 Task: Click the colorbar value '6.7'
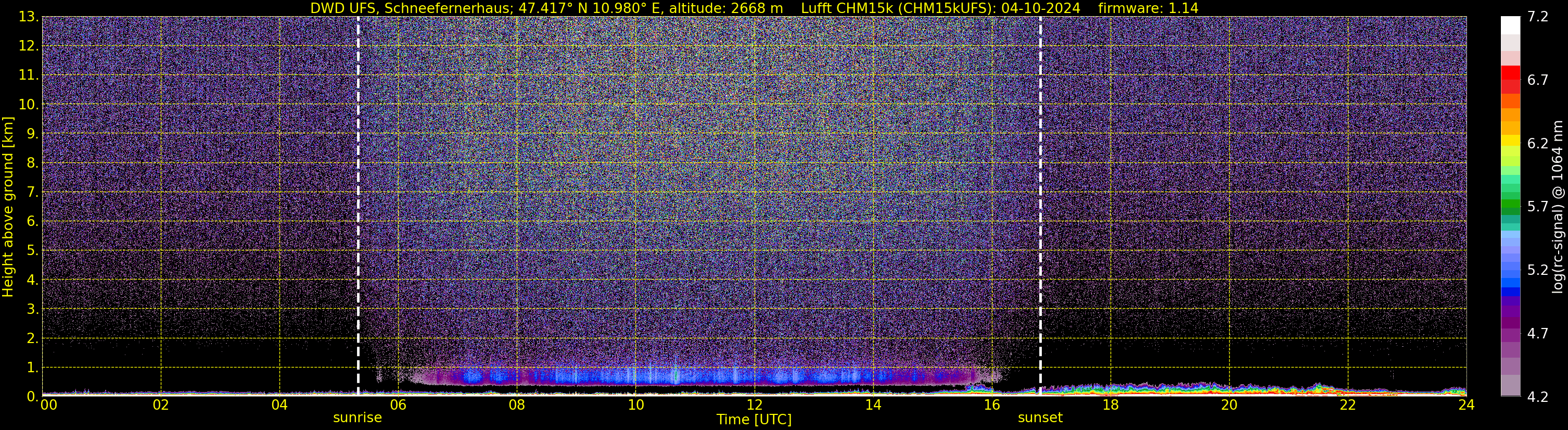[1538, 80]
